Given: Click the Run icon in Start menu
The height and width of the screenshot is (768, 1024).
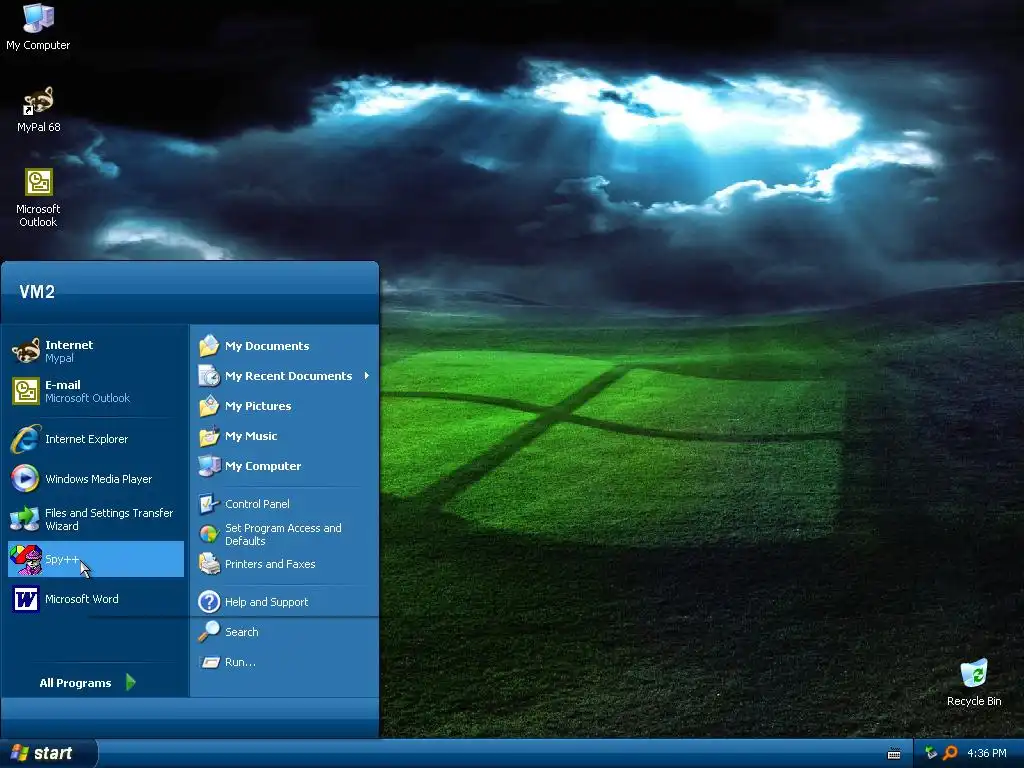Looking at the screenshot, I should tap(209, 662).
